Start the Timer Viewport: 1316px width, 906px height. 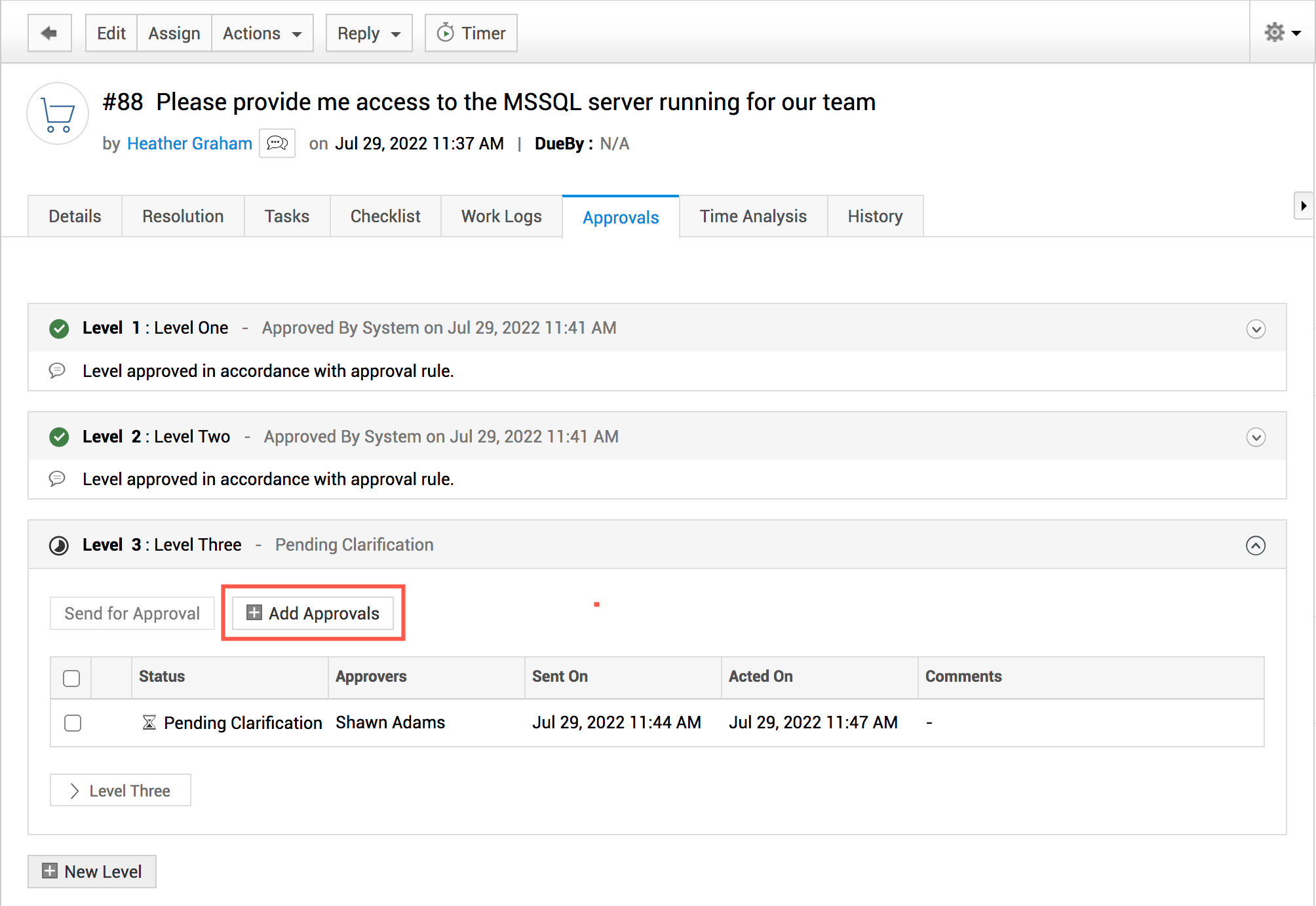pyautogui.click(x=471, y=33)
